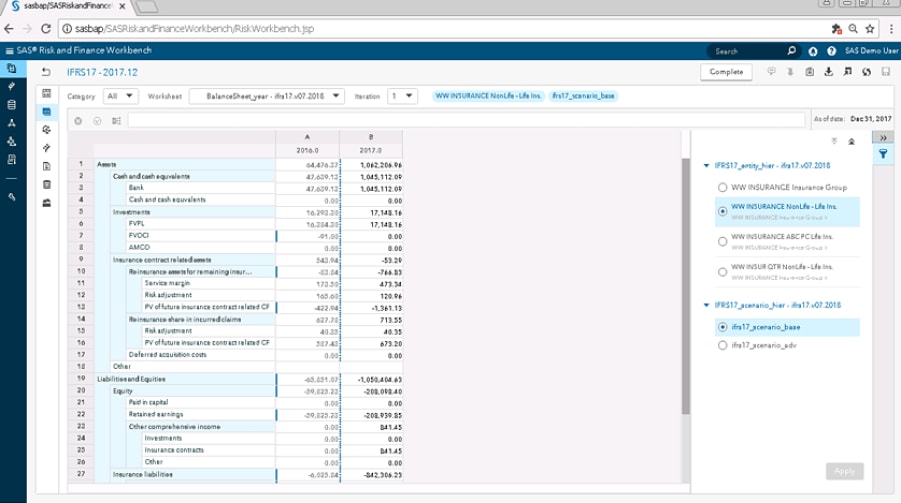The height and width of the screenshot is (503, 901).
Task: Click the save disk icon in the top toolbar
Action: (x=885, y=71)
